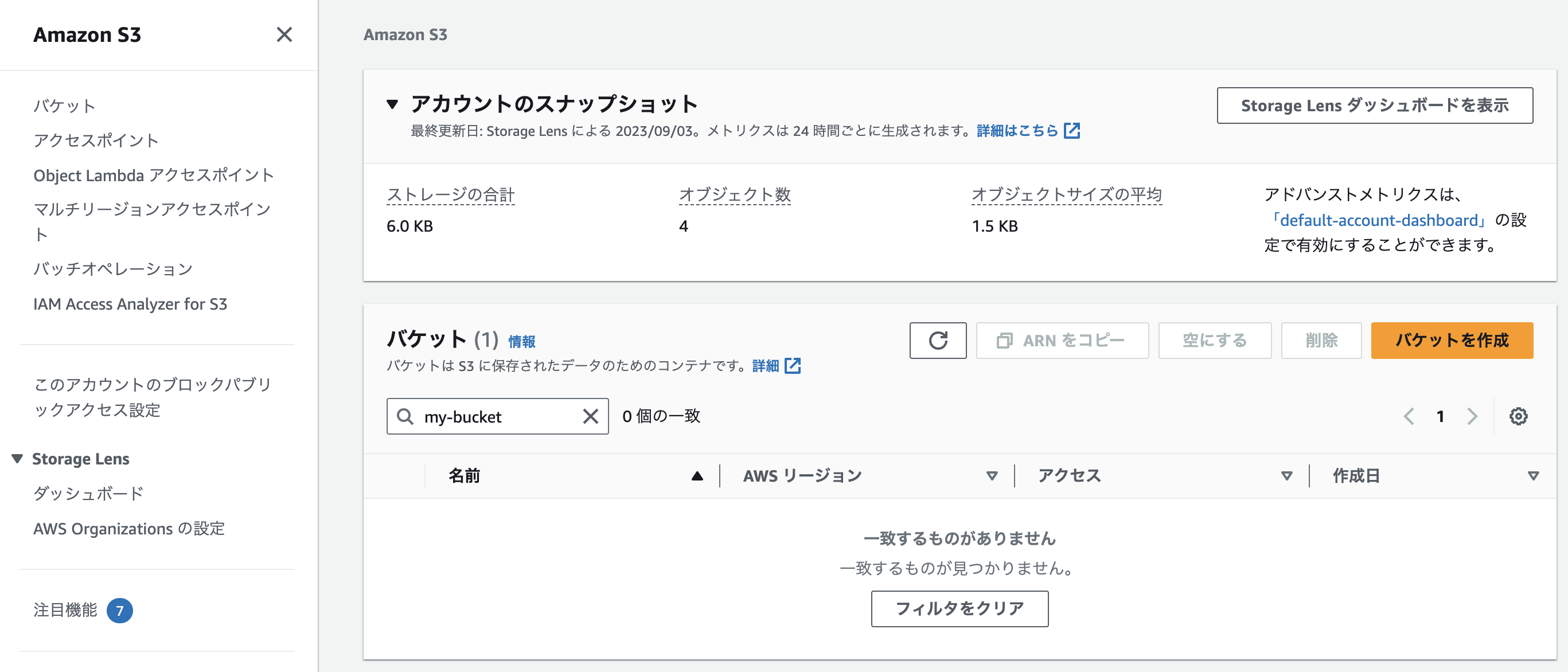This screenshot has height=672, width=1568.
Task: Open Storage Lens ダッシュボード in the sidebar
Action: pyautogui.click(x=88, y=494)
